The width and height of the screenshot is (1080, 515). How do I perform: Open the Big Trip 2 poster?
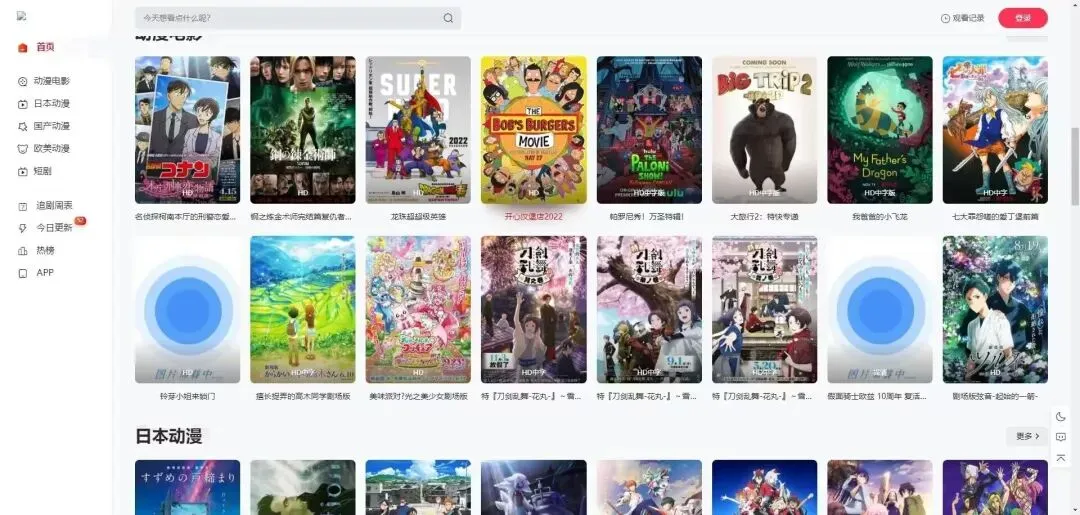[x=765, y=130]
